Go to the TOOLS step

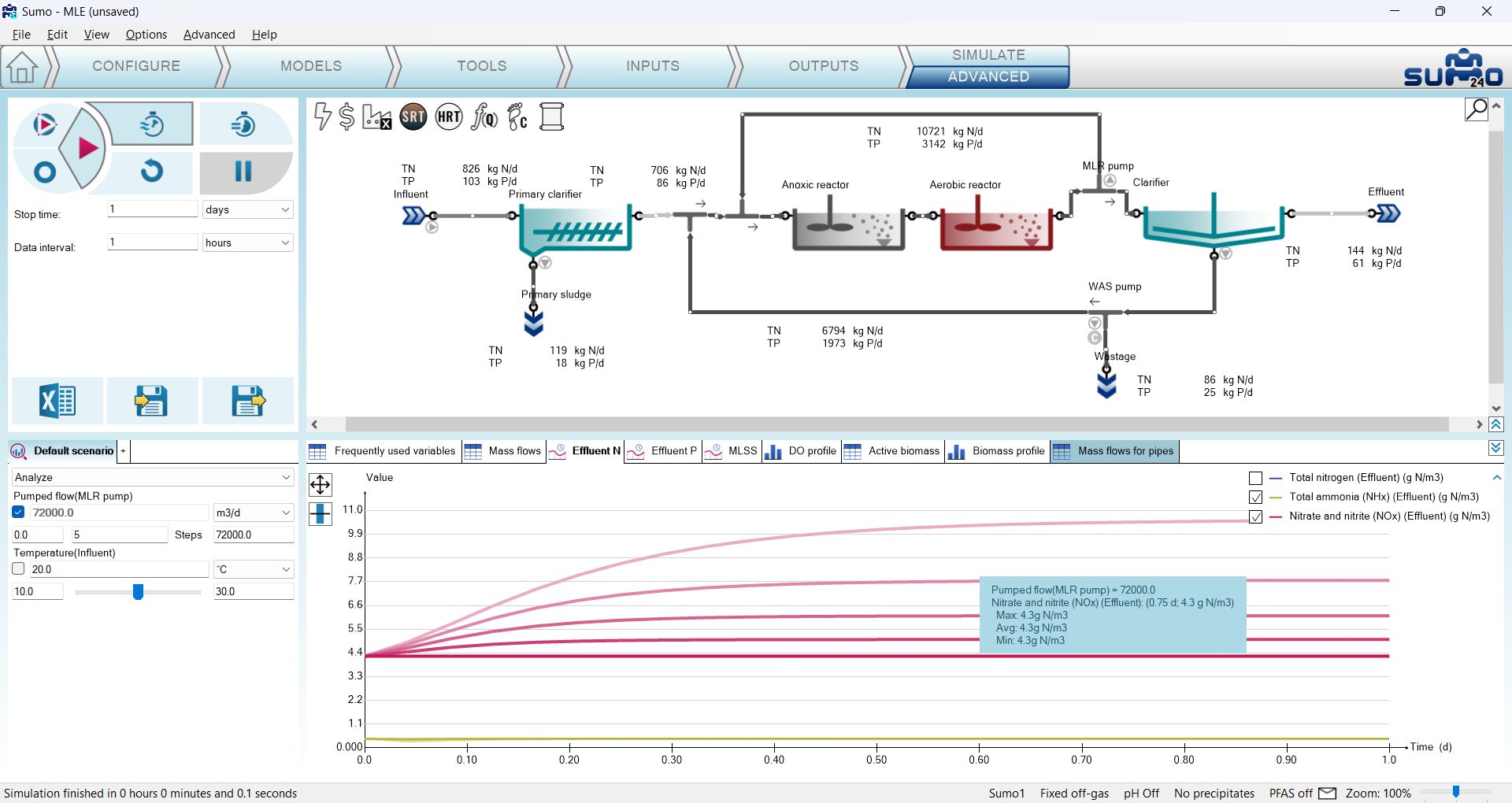pyautogui.click(x=482, y=66)
